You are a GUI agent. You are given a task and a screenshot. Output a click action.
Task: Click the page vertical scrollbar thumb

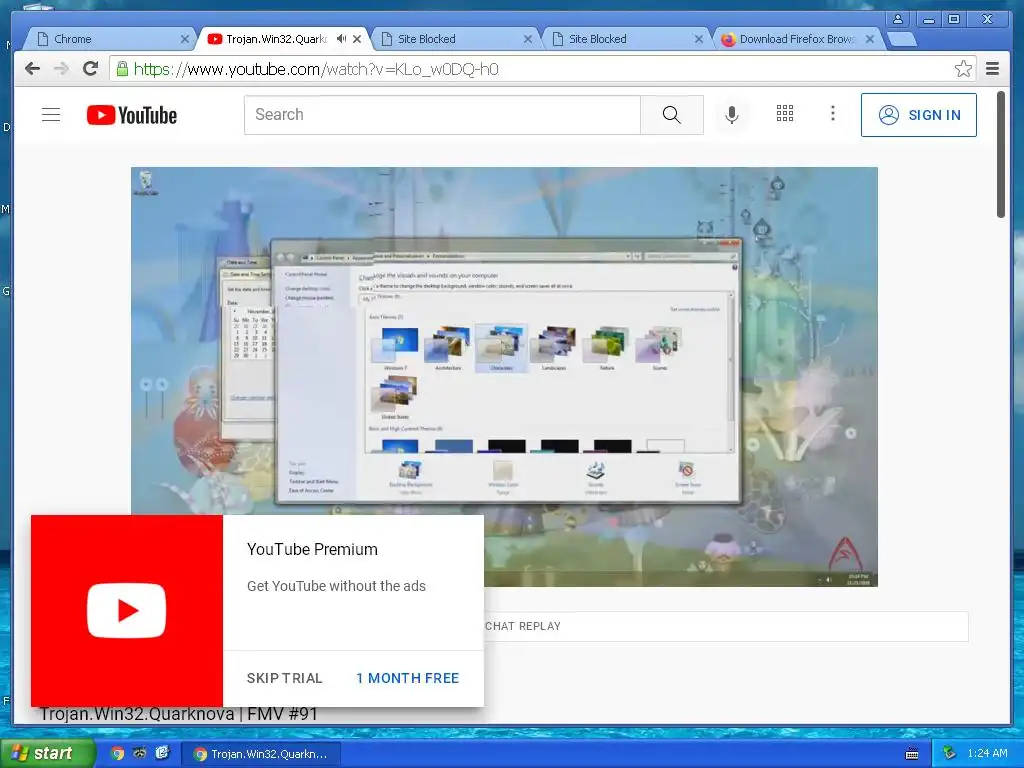pos(1000,154)
